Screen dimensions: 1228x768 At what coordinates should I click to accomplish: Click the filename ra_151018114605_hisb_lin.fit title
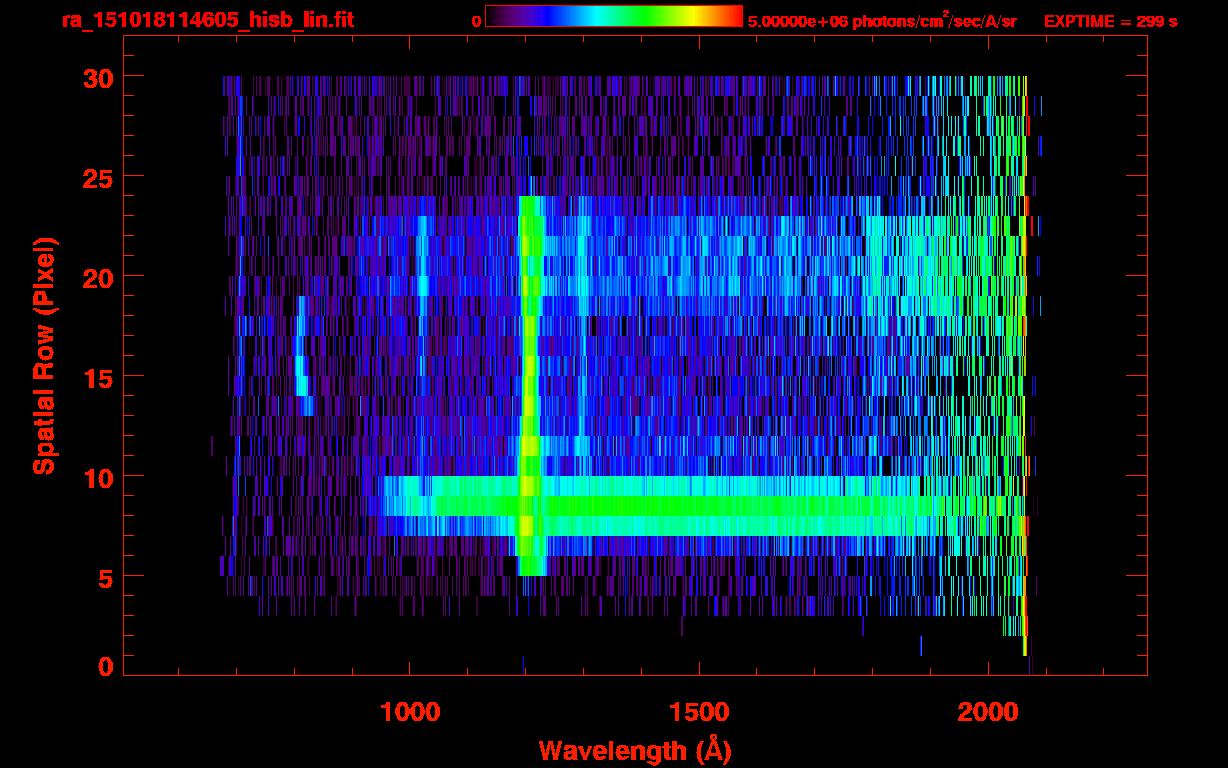coord(207,20)
